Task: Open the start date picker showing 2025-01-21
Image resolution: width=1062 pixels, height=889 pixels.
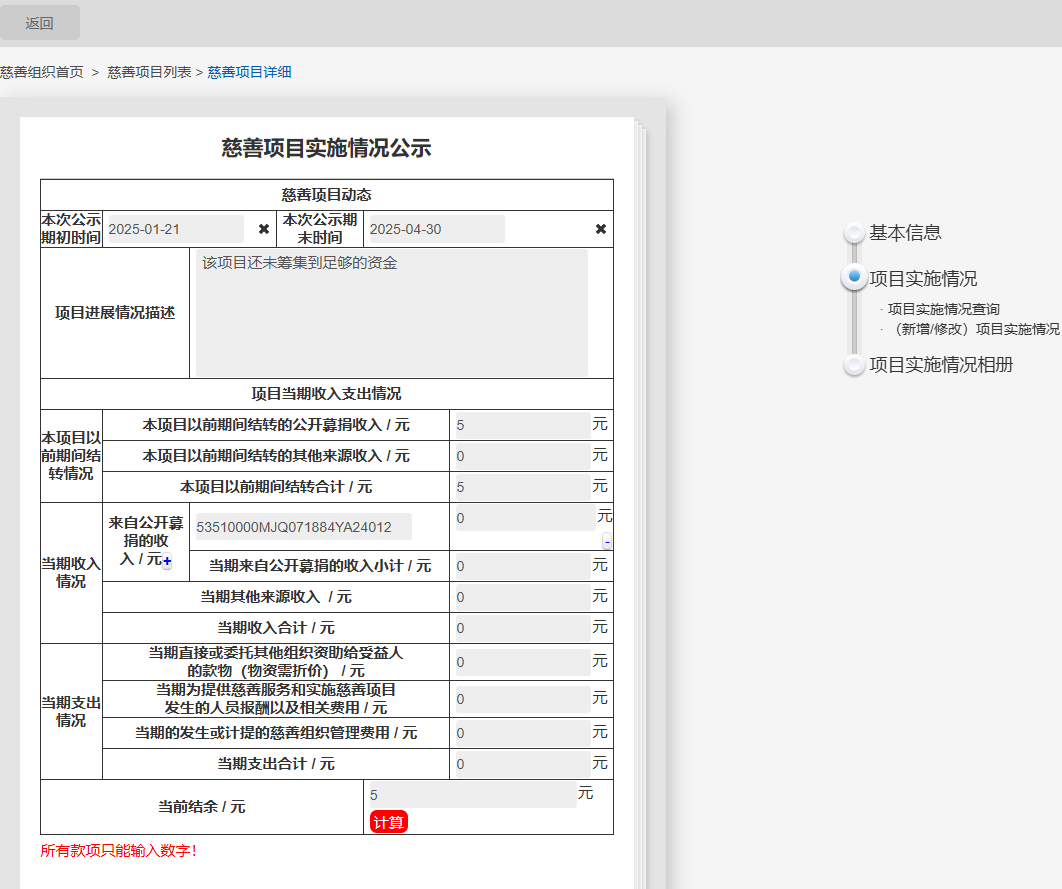Action: click(174, 229)
